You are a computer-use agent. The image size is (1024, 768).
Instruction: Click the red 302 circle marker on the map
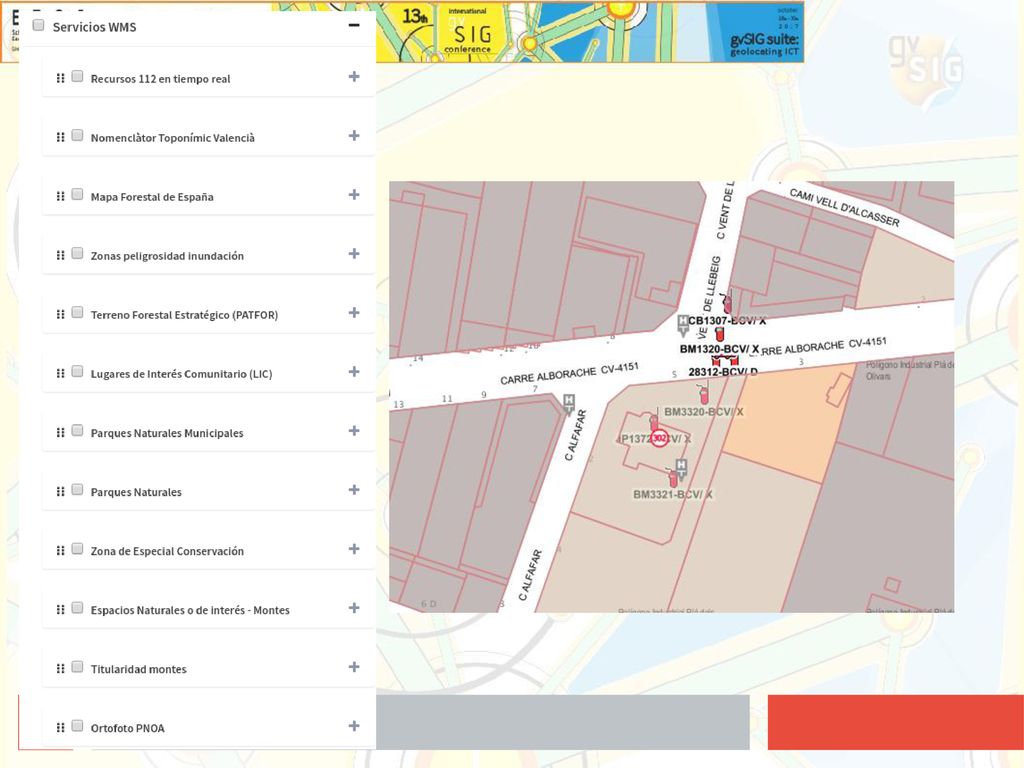[x=660, y=438]
